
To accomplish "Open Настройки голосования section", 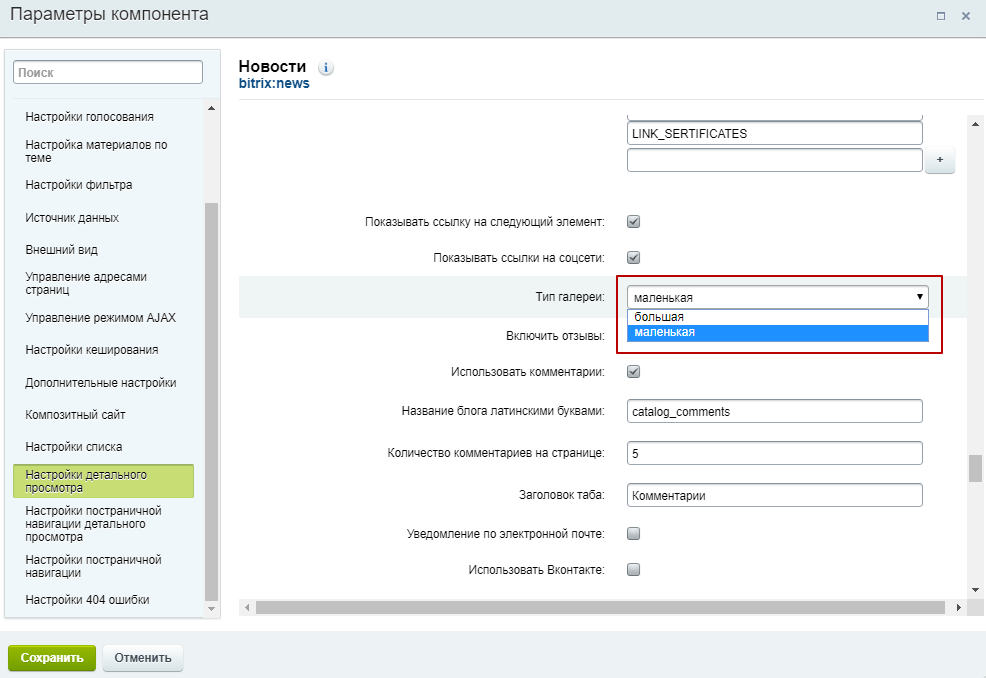I will click(x=89, y=117).
